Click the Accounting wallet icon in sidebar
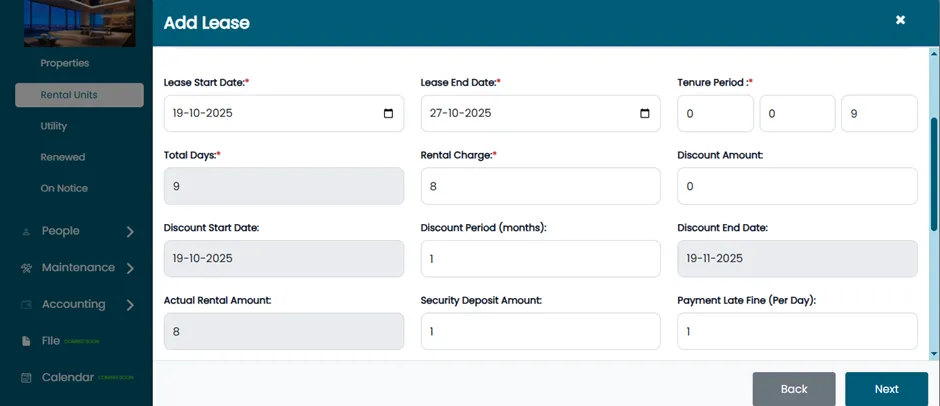The height and width of the screenshot is (406, 940). [x=26, y=305]
